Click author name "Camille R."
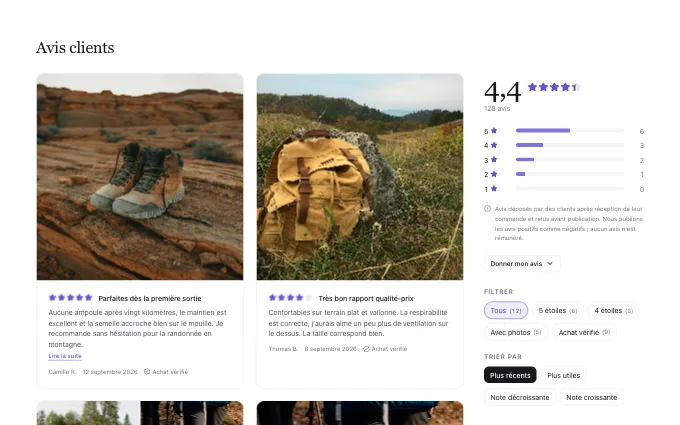 click(62, 372)
